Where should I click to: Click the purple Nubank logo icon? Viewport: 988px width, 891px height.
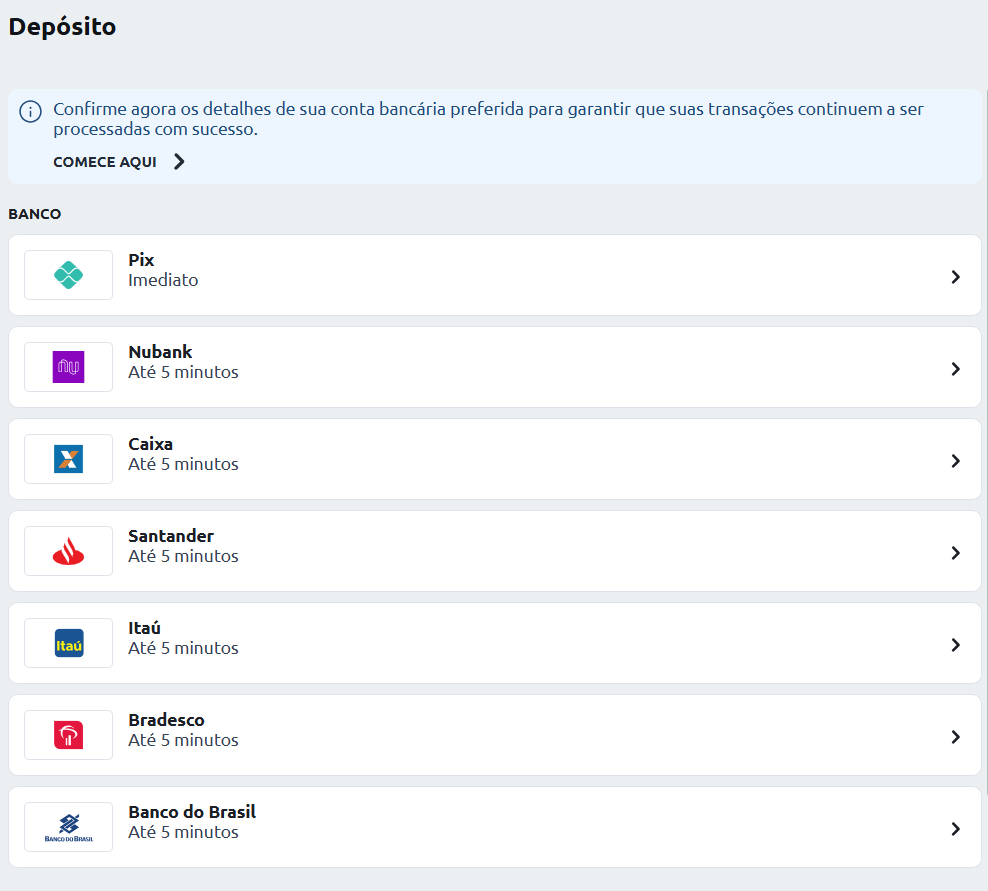pyautogui.click(x=69, y=367)
